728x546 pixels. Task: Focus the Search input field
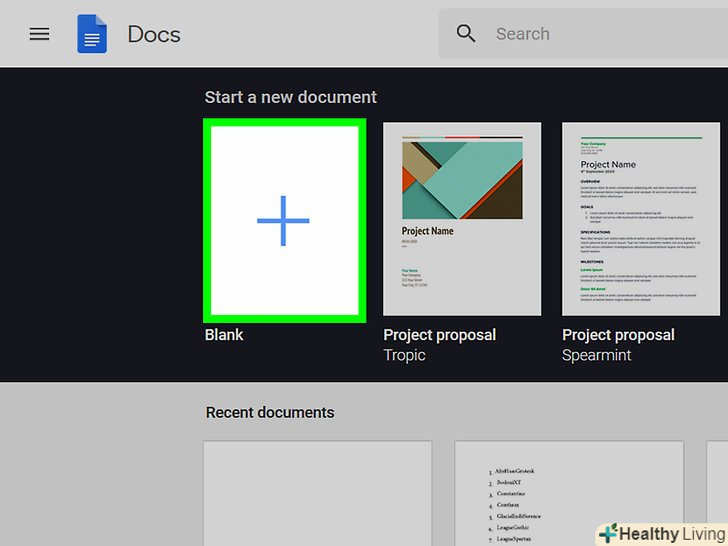(x=600, y=34)
